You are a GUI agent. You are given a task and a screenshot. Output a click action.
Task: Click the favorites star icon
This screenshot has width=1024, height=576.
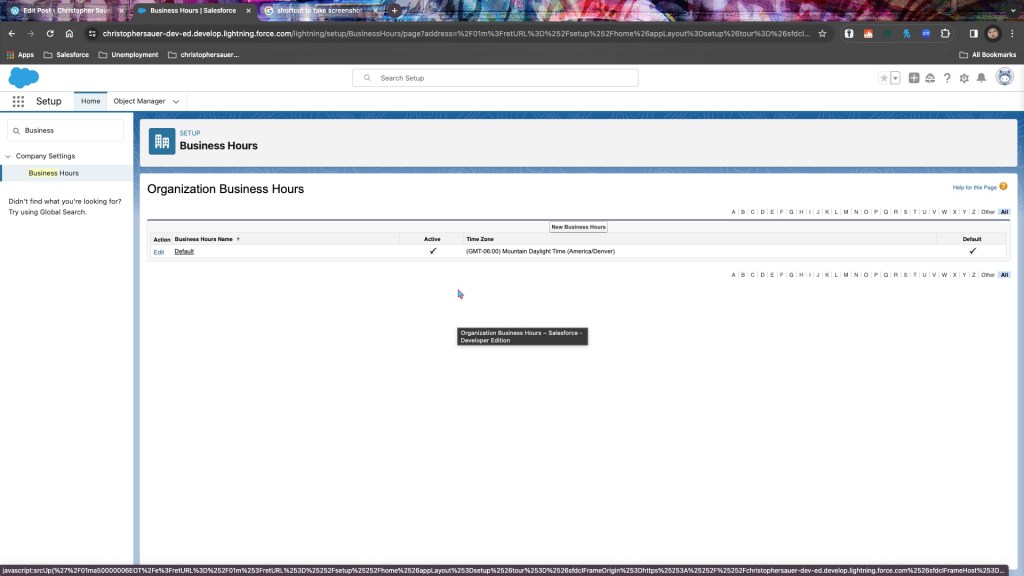(883, 78)
